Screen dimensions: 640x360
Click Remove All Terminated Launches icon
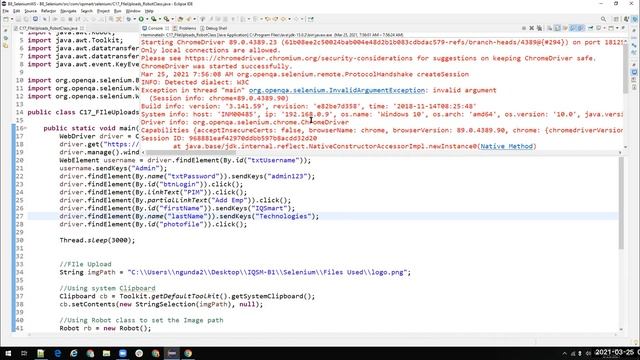click(x=539, y=28)
